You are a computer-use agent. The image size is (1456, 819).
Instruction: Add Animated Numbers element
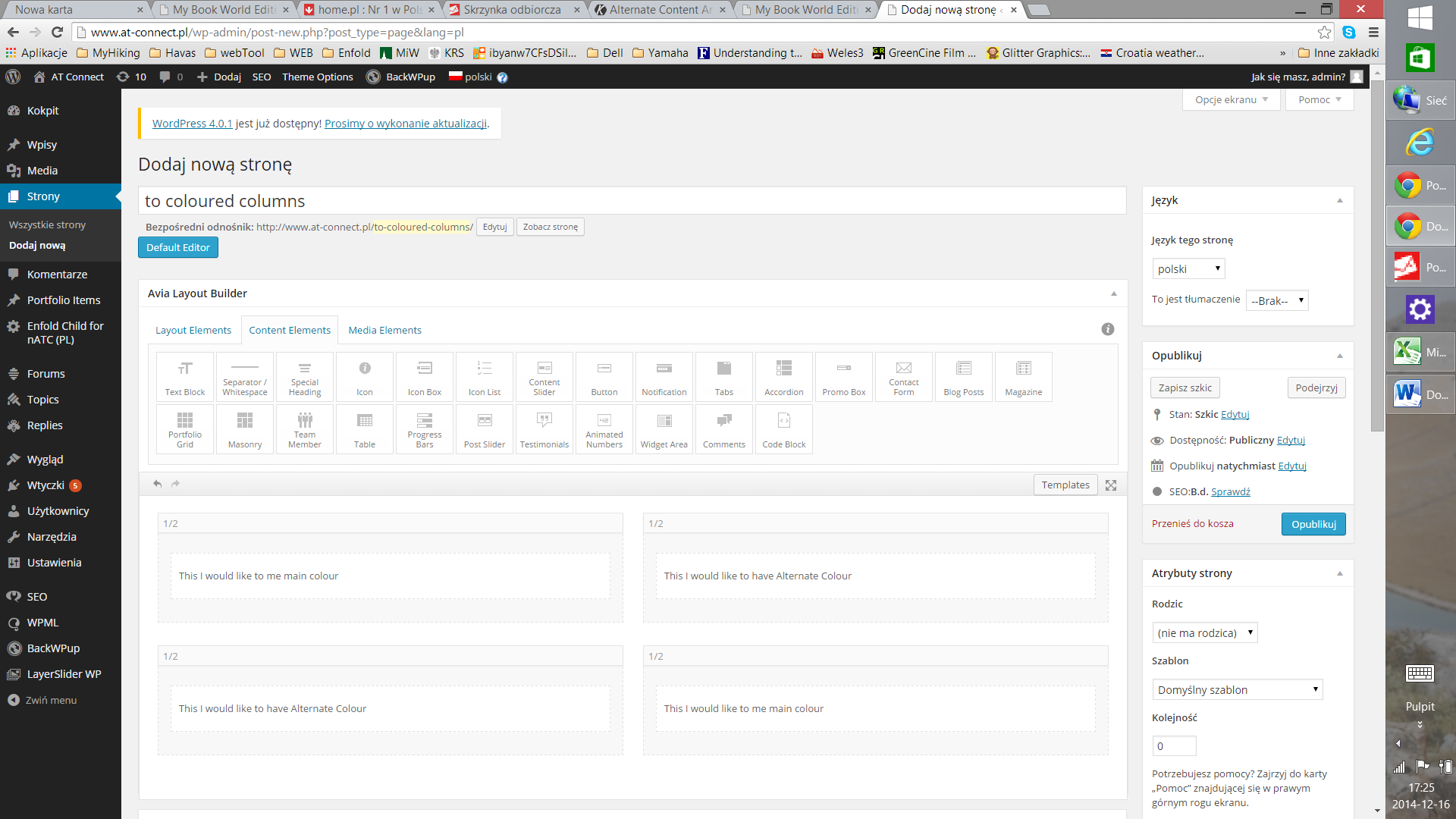(x=604, y=429)
